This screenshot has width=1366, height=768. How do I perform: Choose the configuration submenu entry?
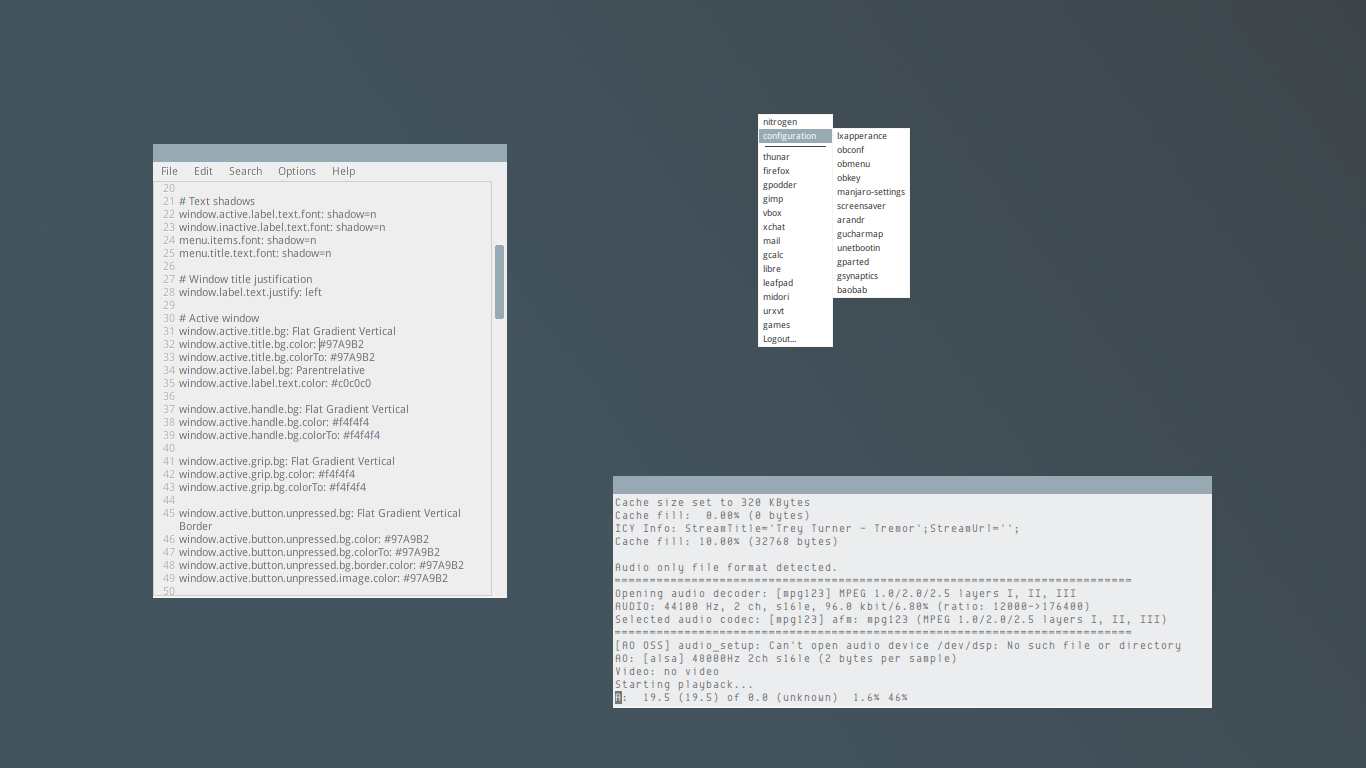click(x=795, y=136)
